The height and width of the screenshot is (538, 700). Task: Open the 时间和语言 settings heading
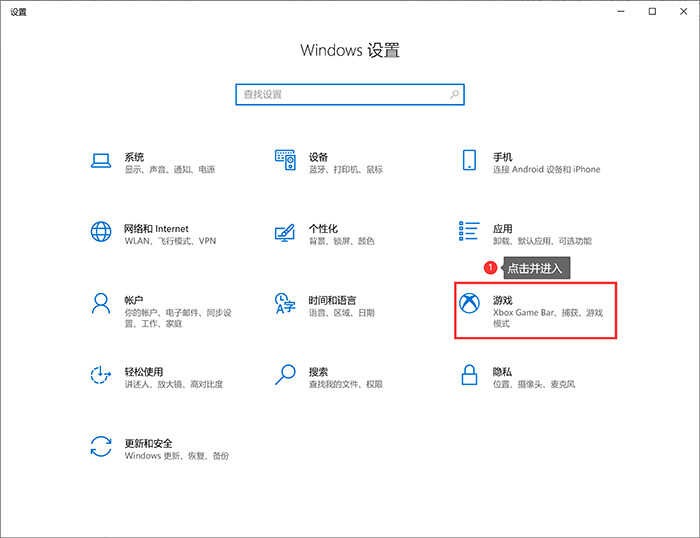pos(333,300)
